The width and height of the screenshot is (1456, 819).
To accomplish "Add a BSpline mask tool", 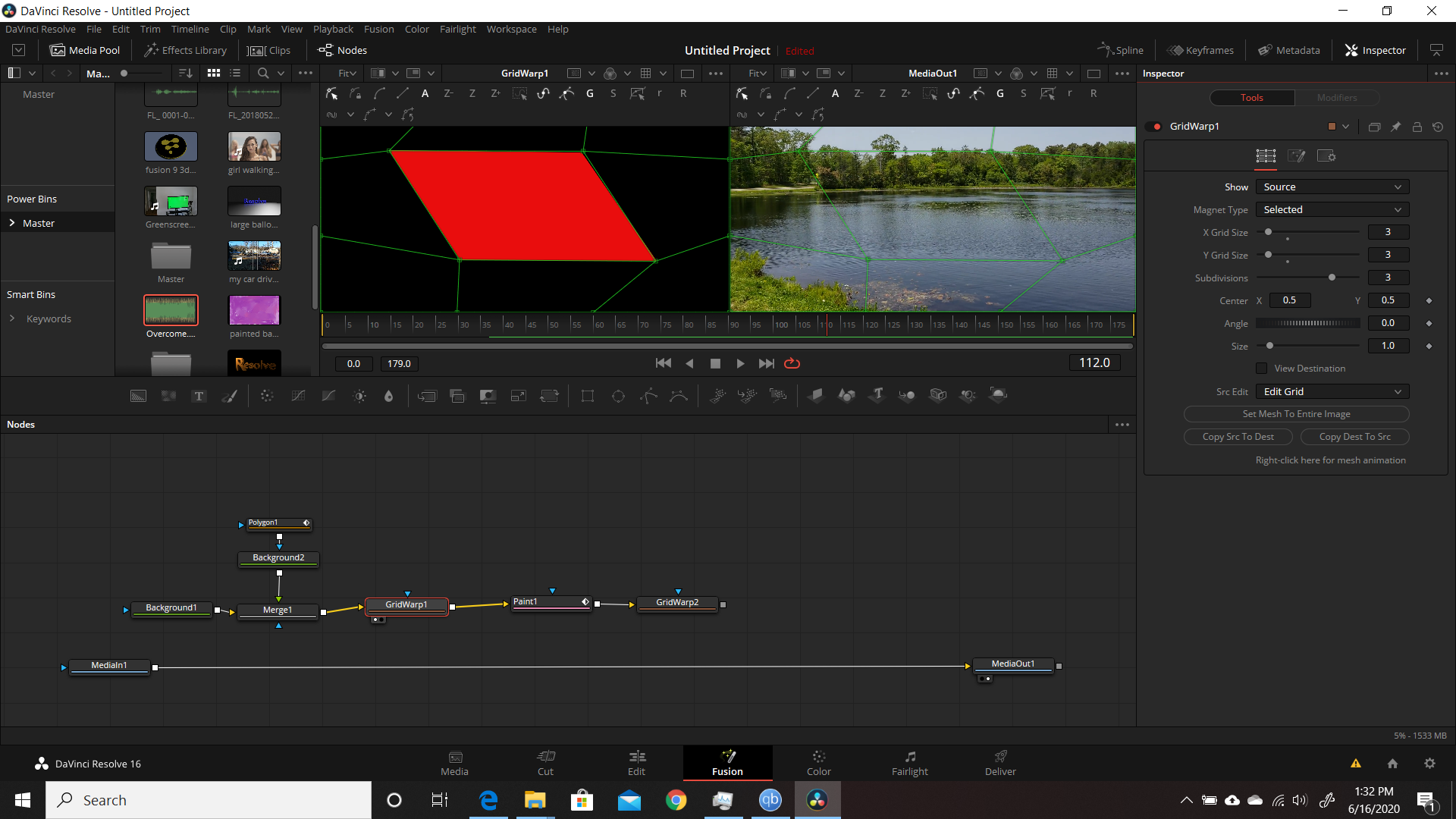I will 679,396.
